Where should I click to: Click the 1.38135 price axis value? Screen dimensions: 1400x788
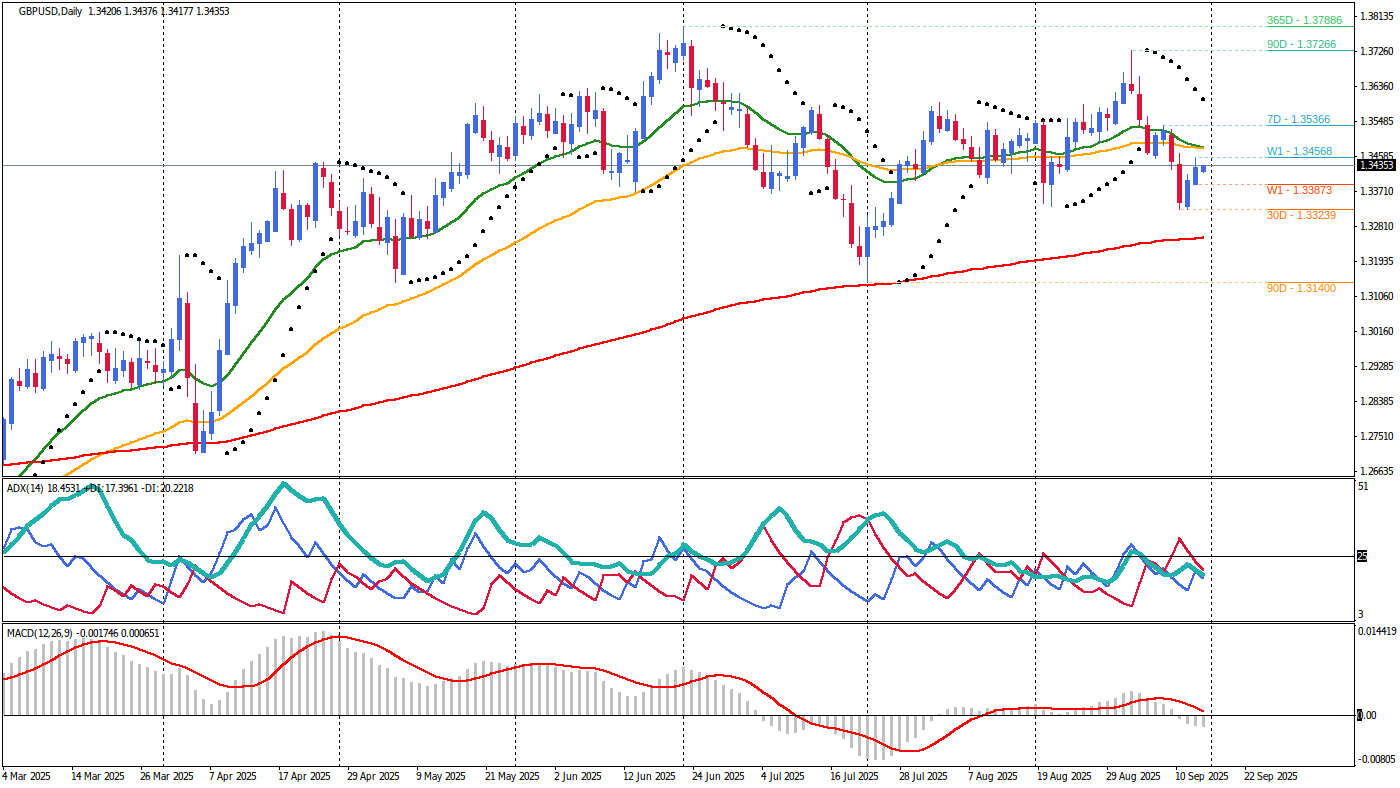point(1377,16)
